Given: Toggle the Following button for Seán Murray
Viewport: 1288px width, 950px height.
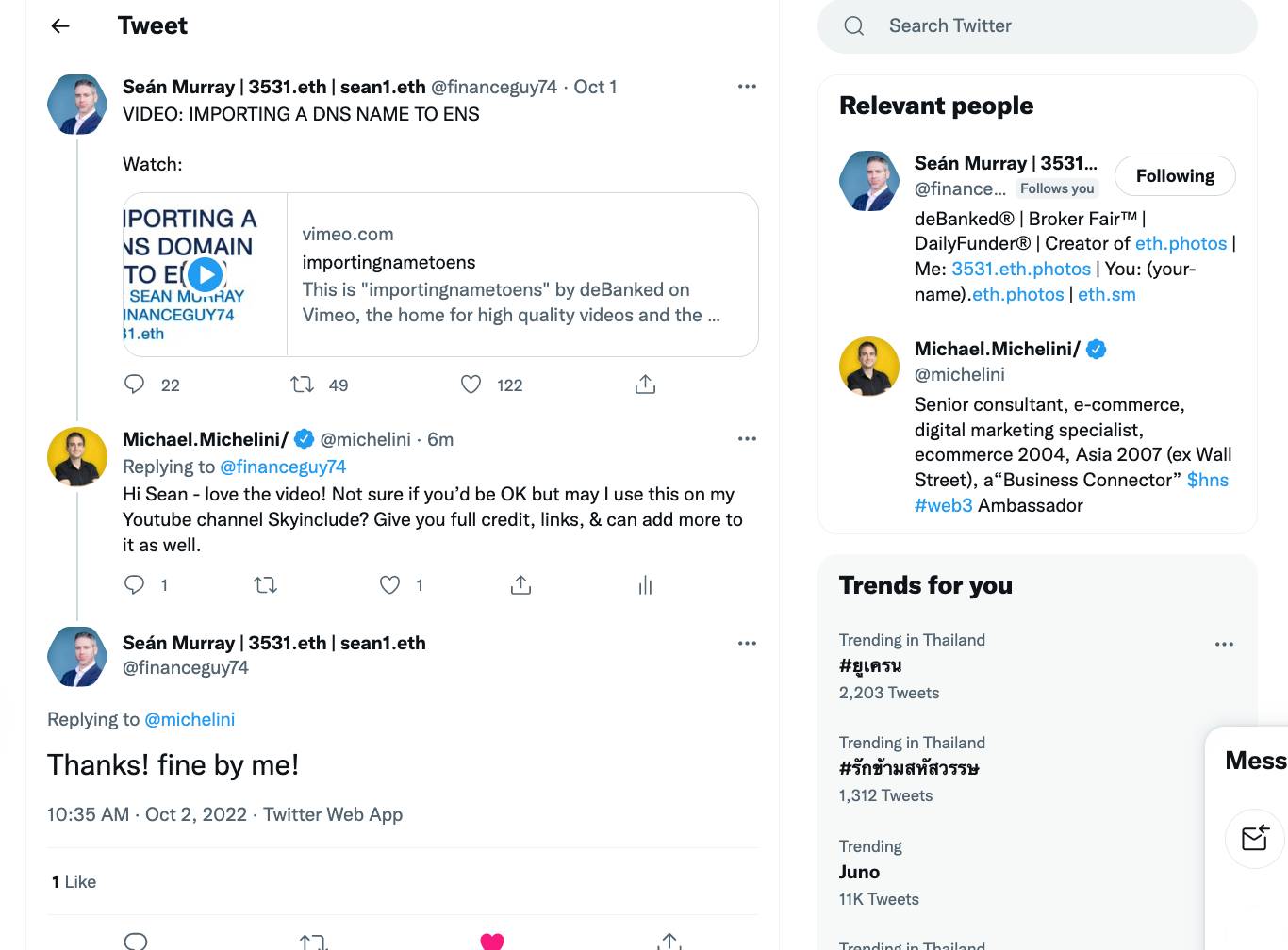Looking at the screenshot, I should pyautogui.click(x=1174, y=176).
